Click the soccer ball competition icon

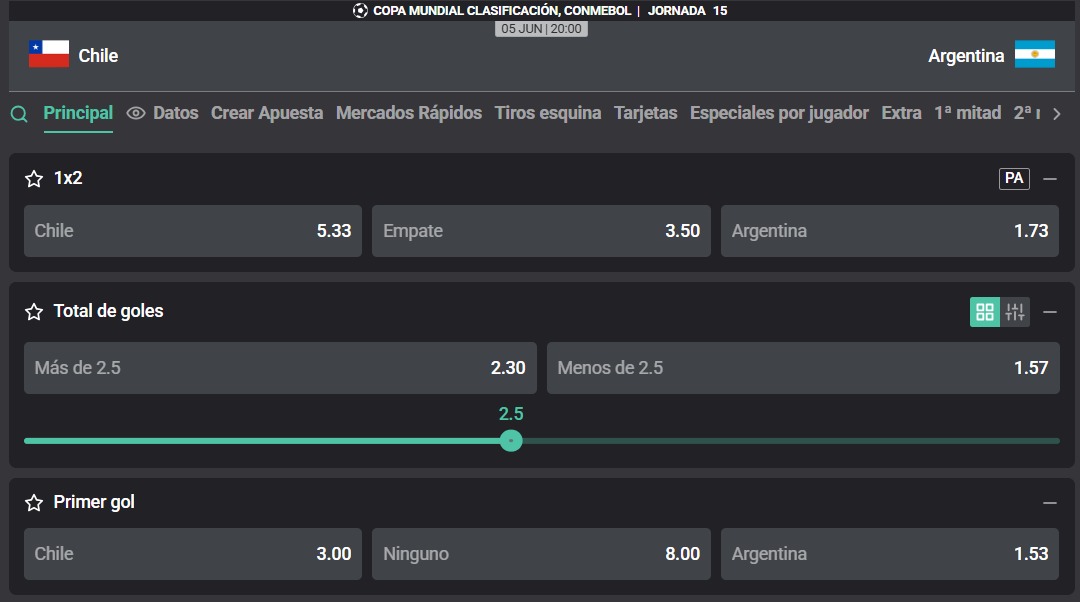tap(361, 11)
